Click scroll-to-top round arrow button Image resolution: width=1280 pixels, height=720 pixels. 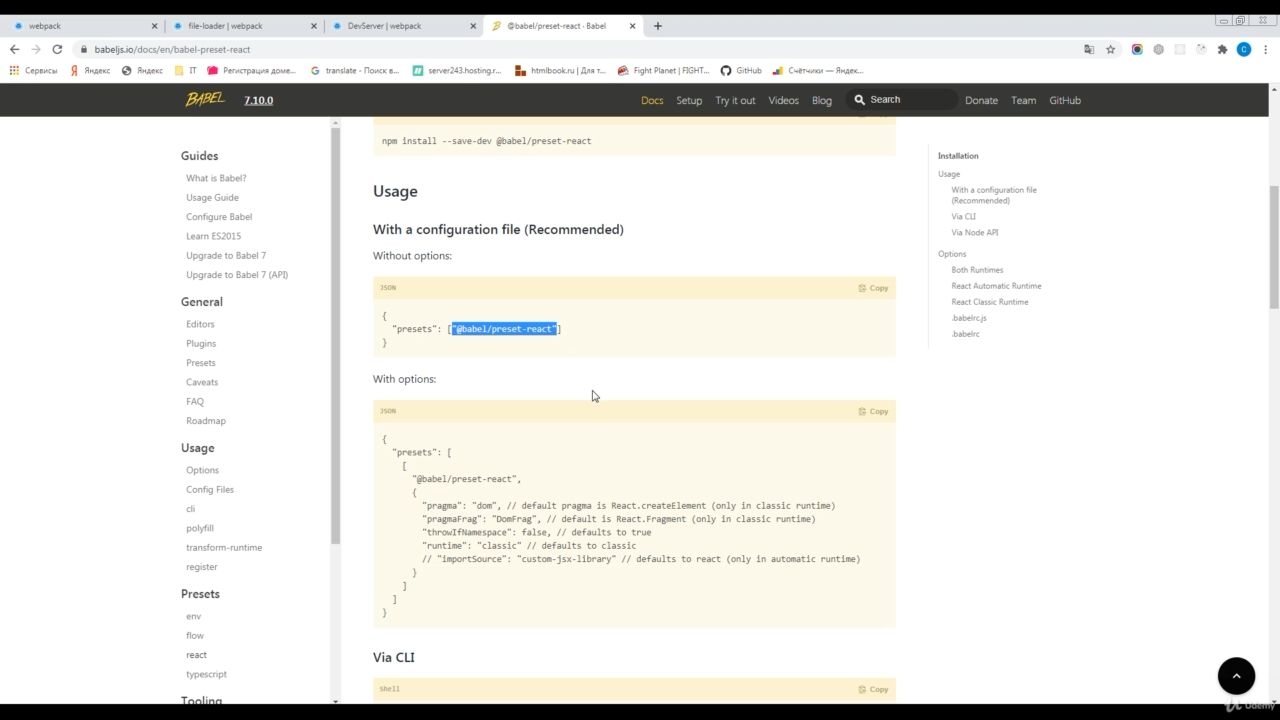[1236, 676]
